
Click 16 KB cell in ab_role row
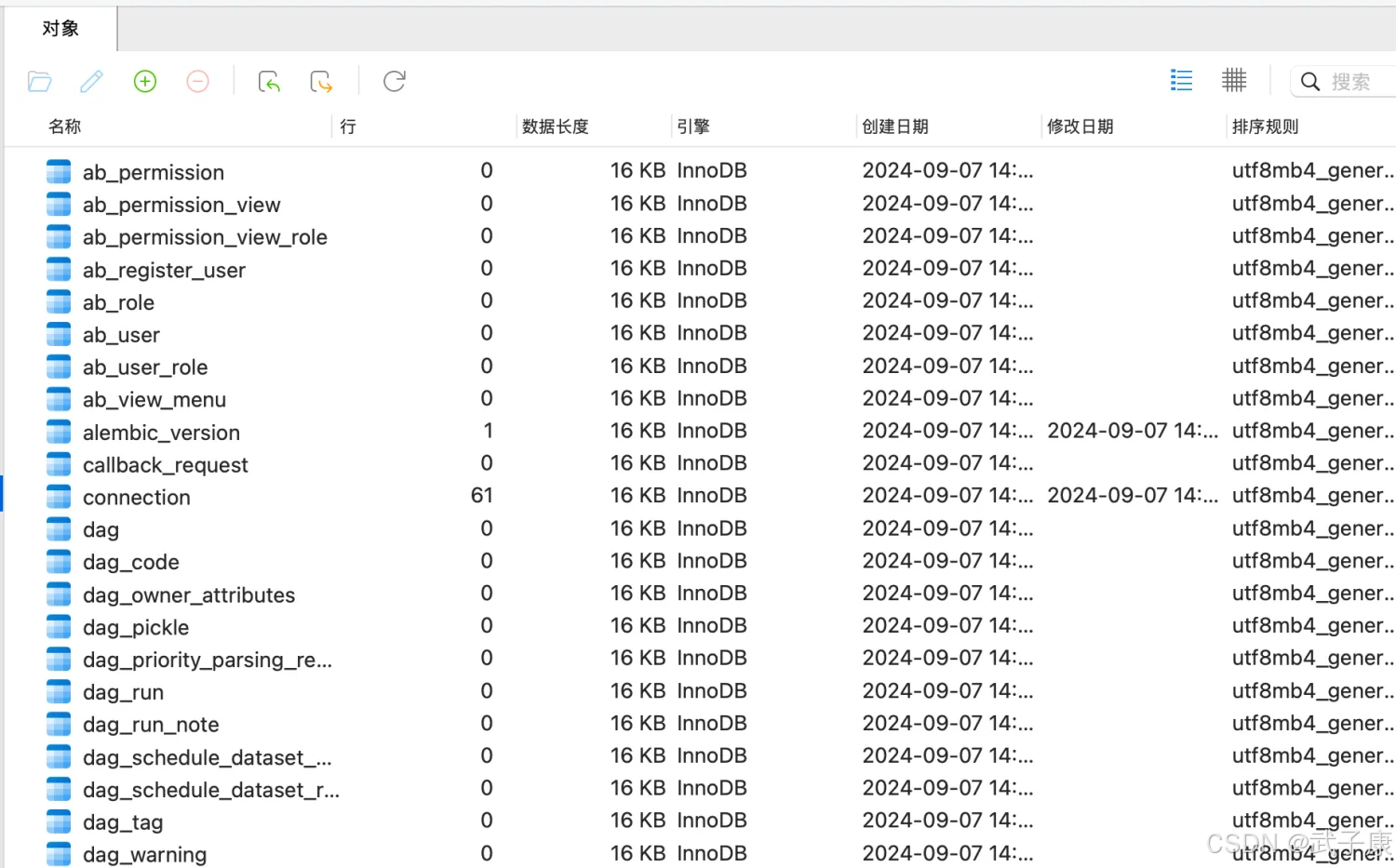(638, 300)
